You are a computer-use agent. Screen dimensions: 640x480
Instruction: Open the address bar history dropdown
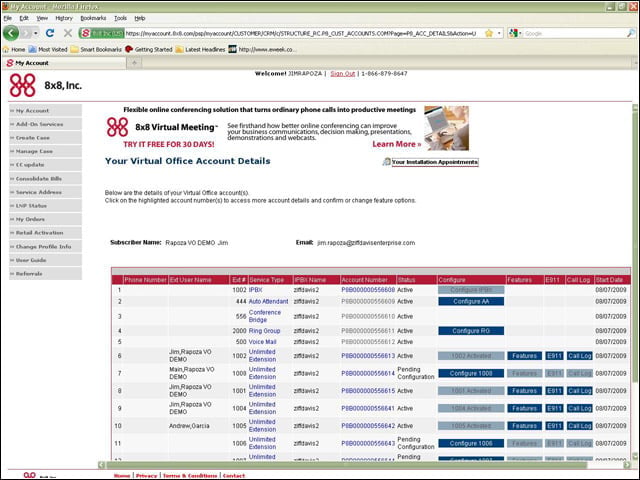point(499,33)
